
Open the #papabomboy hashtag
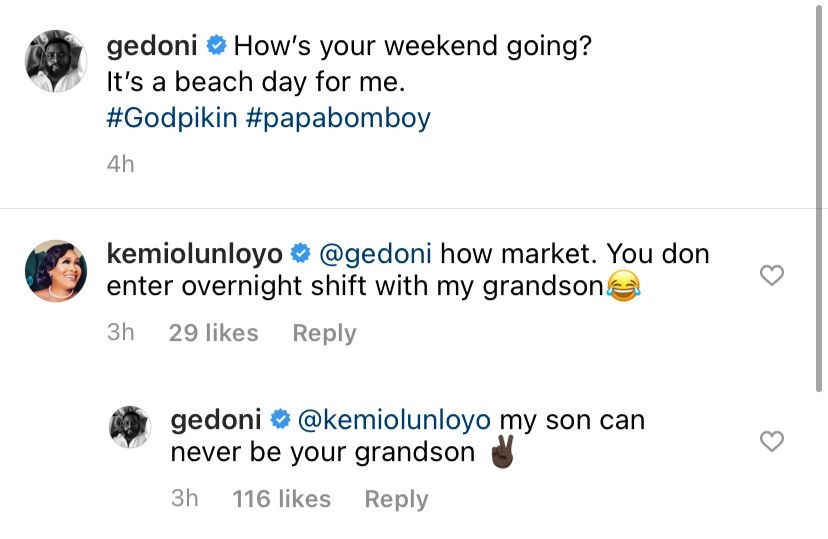point(338,118)
